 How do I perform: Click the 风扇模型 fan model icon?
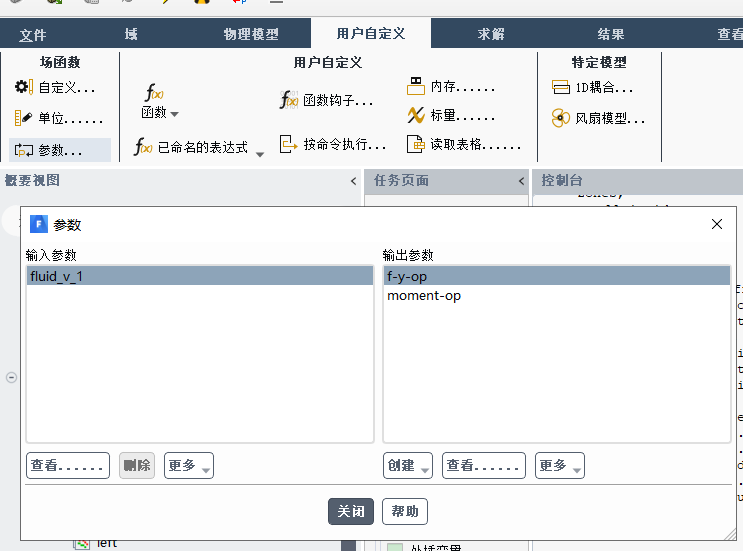pos(561,119)
